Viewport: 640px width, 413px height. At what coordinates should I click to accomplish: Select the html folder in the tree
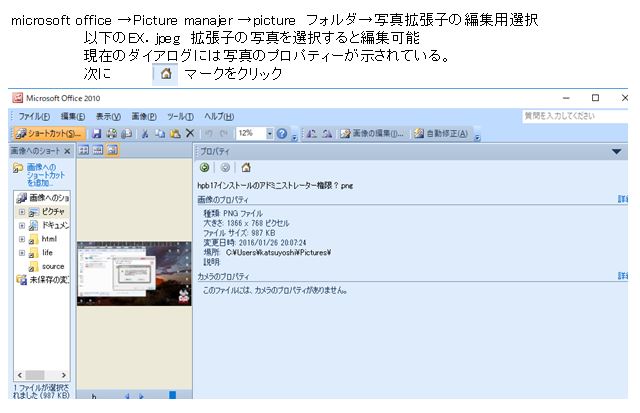point(49,239)
